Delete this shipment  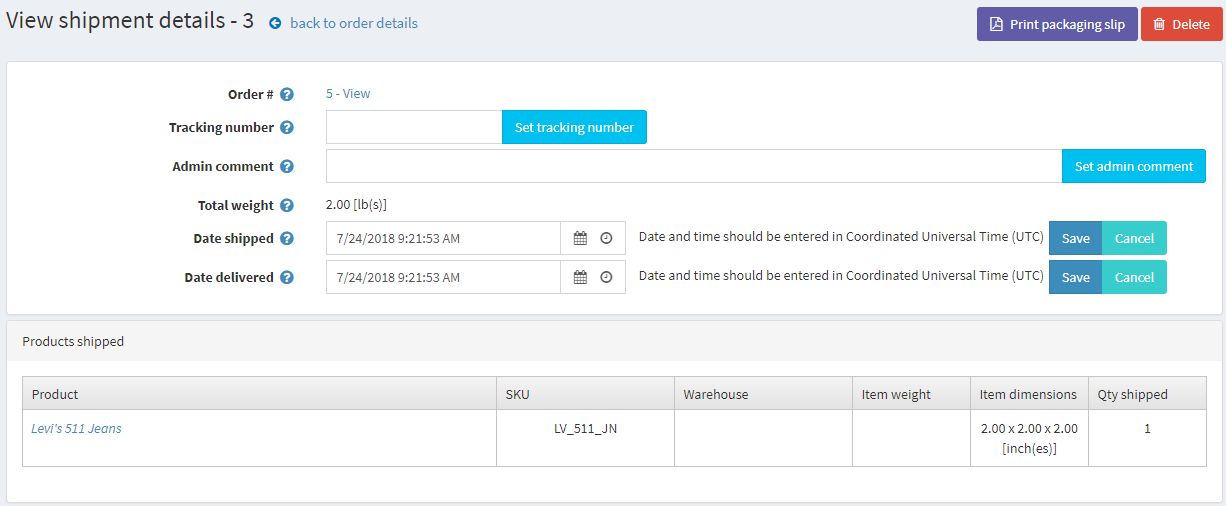[1181, 24]
